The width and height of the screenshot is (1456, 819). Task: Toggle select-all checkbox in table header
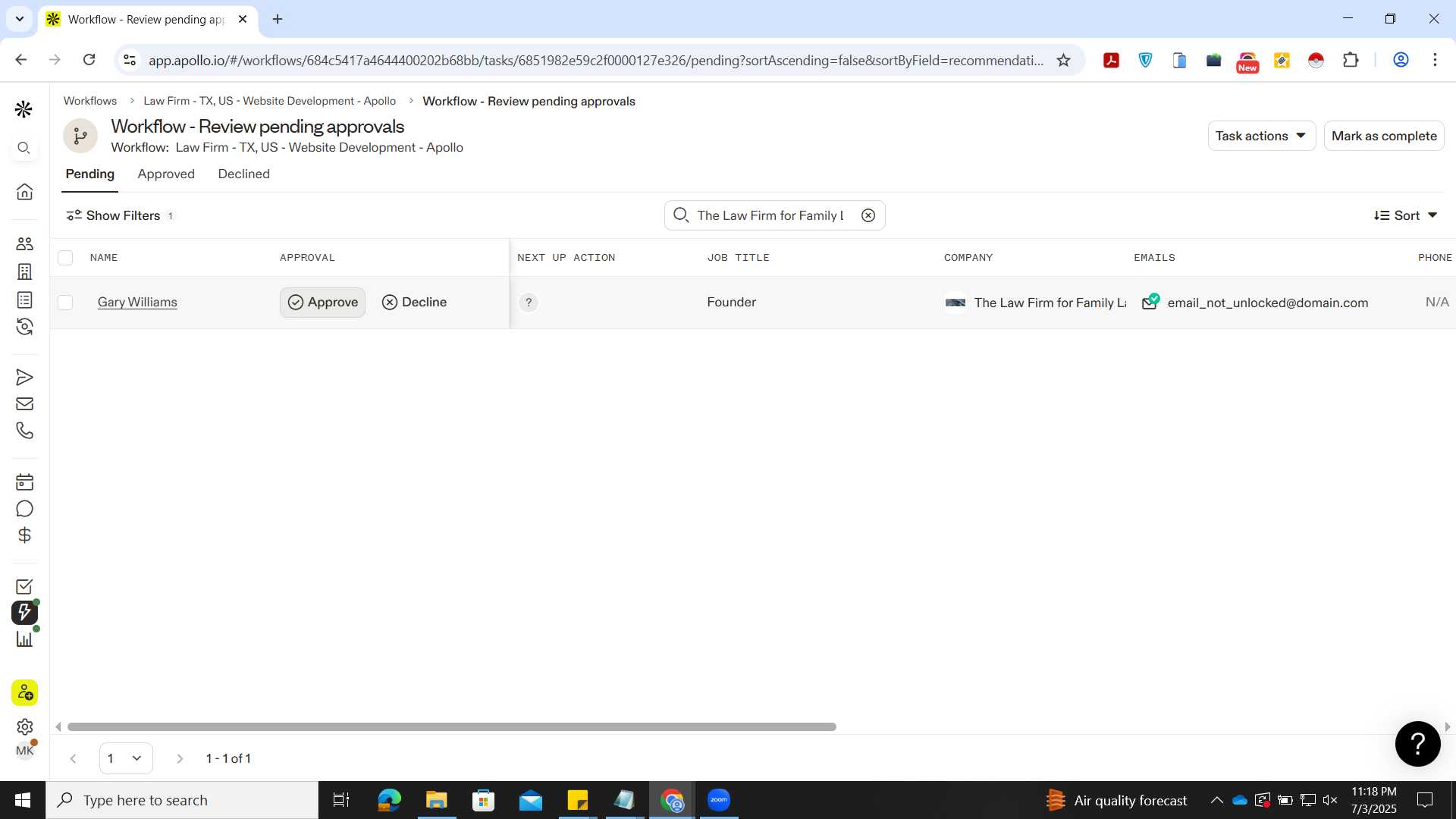coord(65,258)
